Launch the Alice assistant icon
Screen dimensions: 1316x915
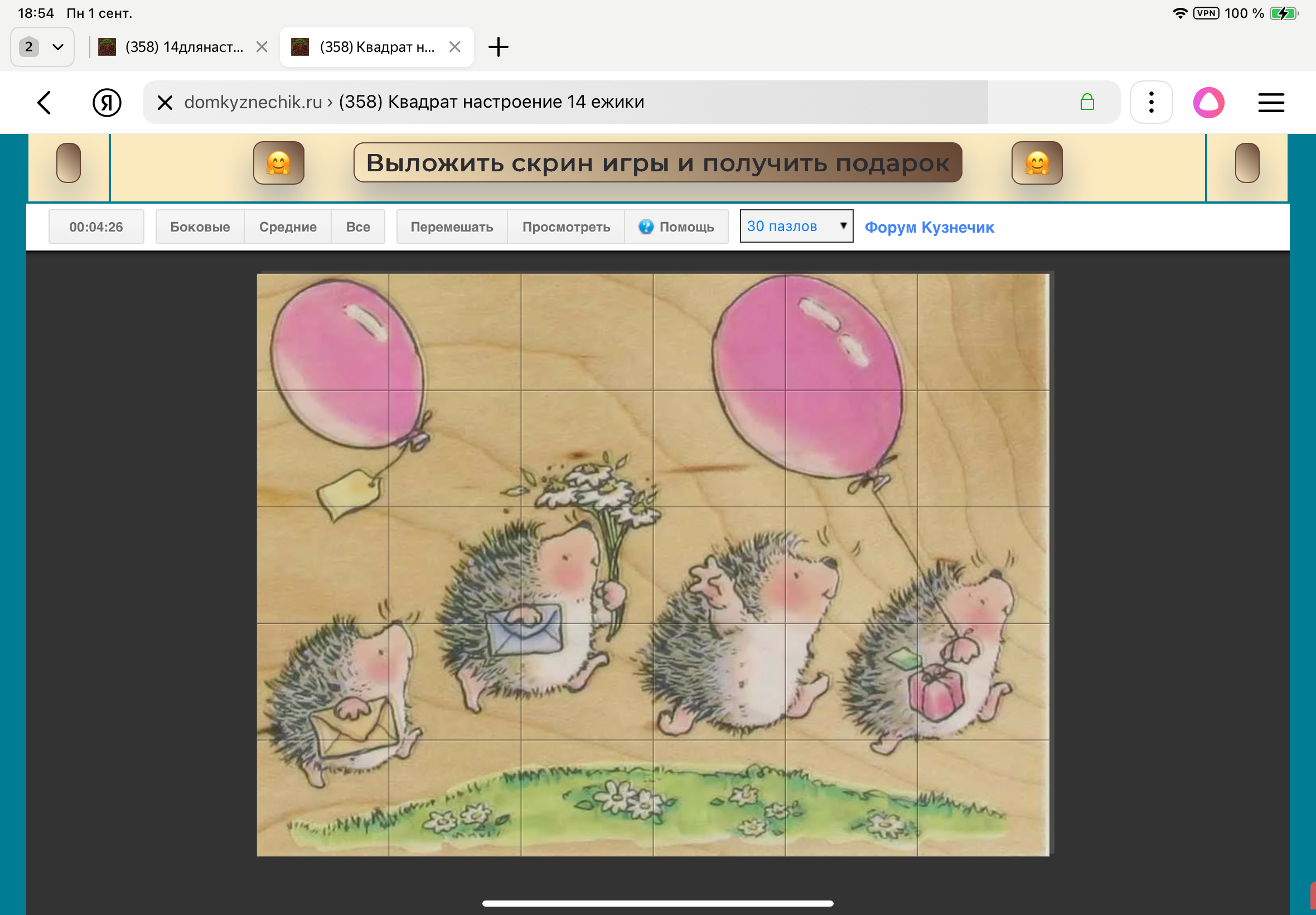pyautogui.click(x=1209, y=103)
